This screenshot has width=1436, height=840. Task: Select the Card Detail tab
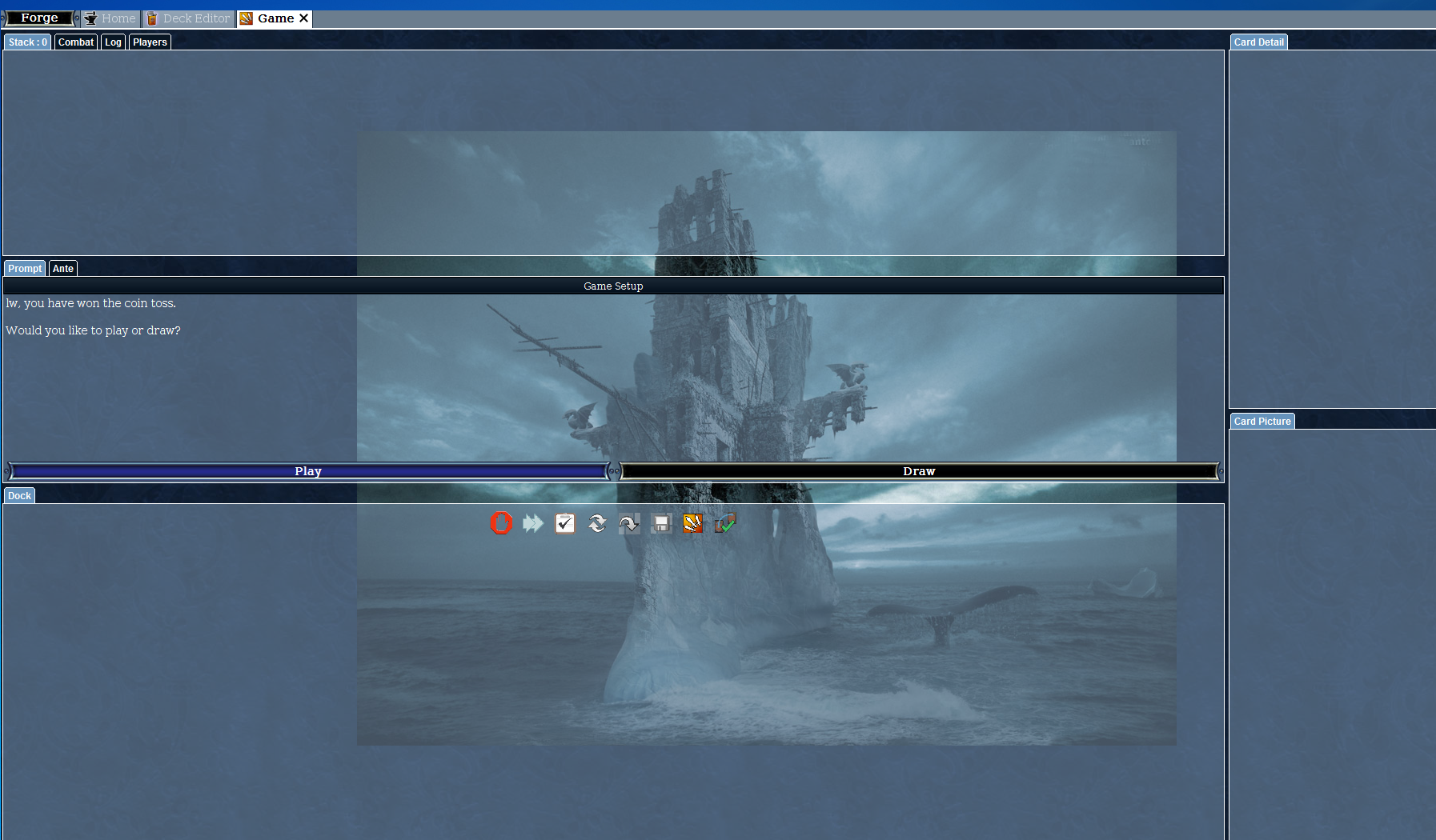click(x=1258, y=42)
